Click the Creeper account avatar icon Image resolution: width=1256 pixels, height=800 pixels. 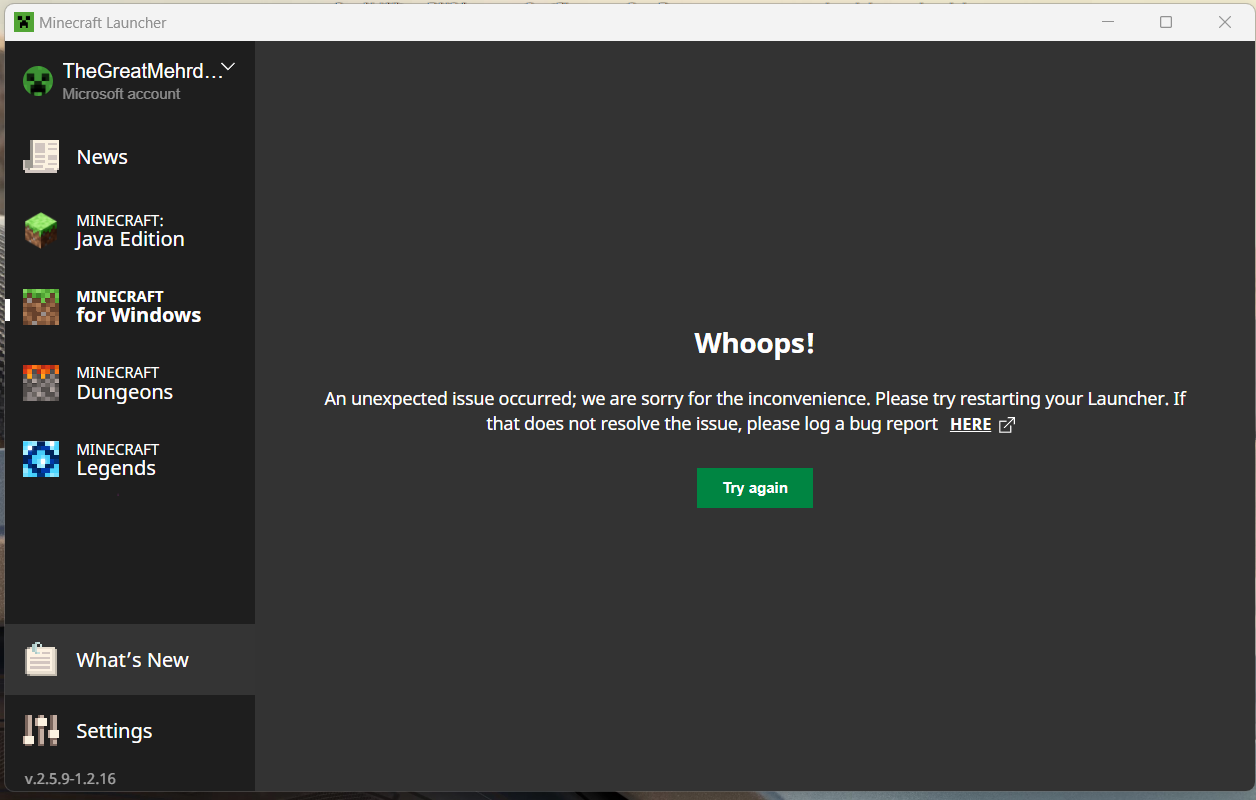[38, 81]
